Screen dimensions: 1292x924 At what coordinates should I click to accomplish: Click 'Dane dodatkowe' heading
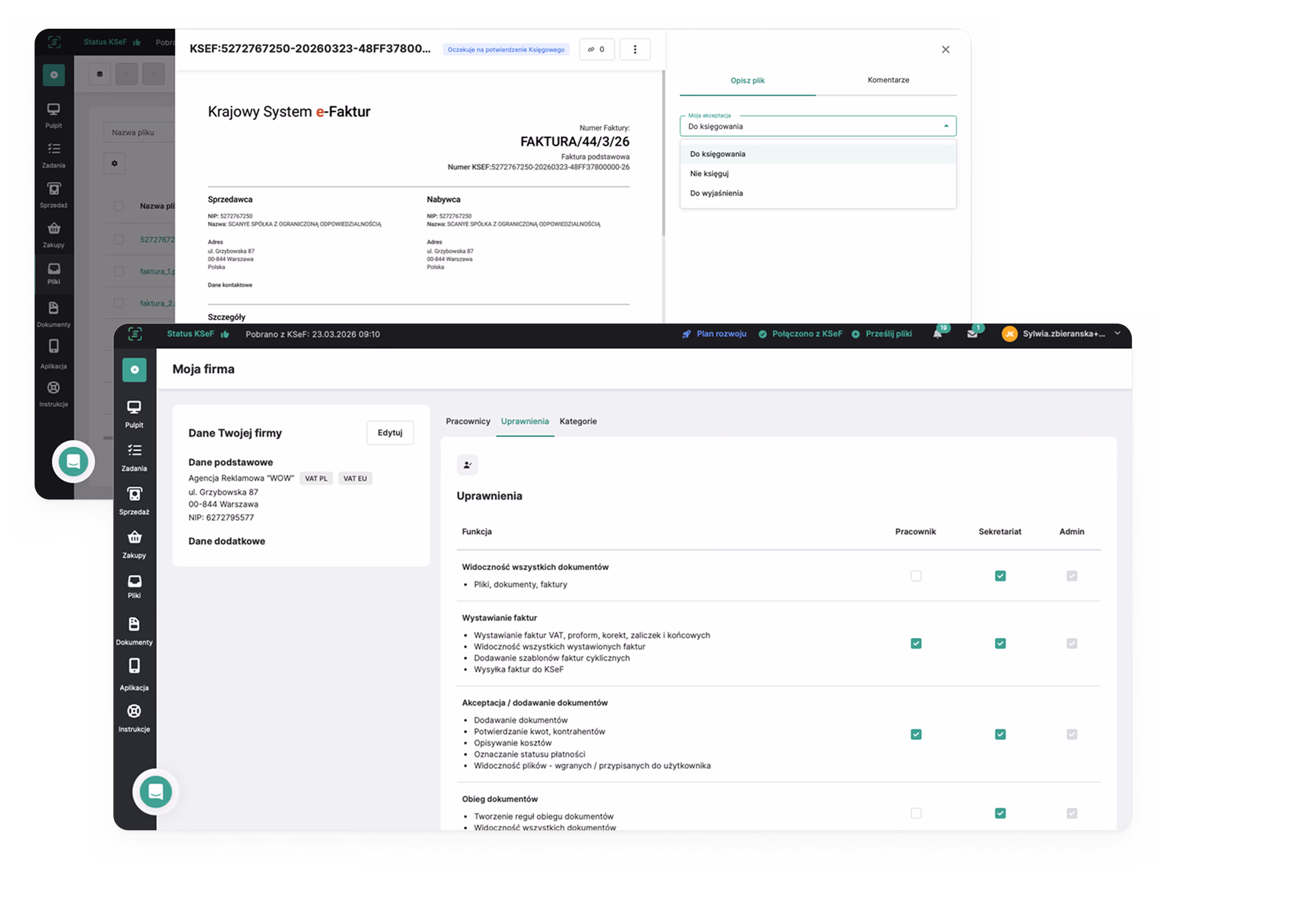(226, 541)
